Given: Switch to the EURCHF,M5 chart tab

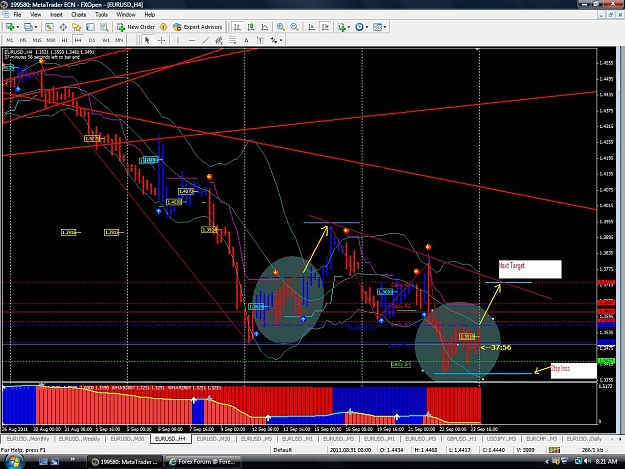Looking at the screenshot, I should point(542,439).
